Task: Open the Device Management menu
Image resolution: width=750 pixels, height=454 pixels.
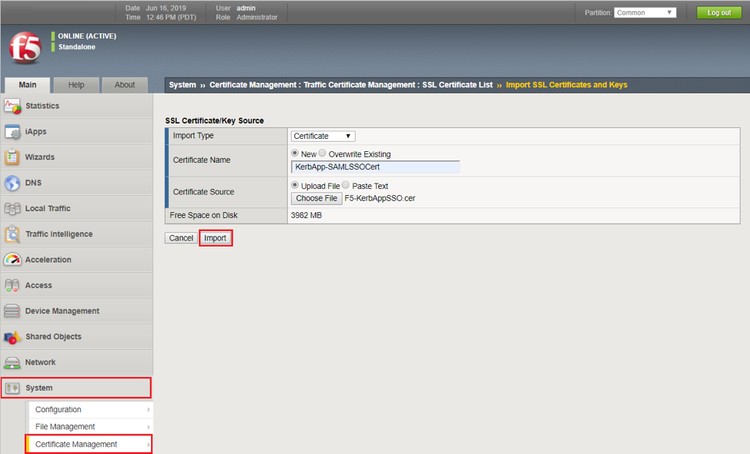Action: (x=77, y=311)
